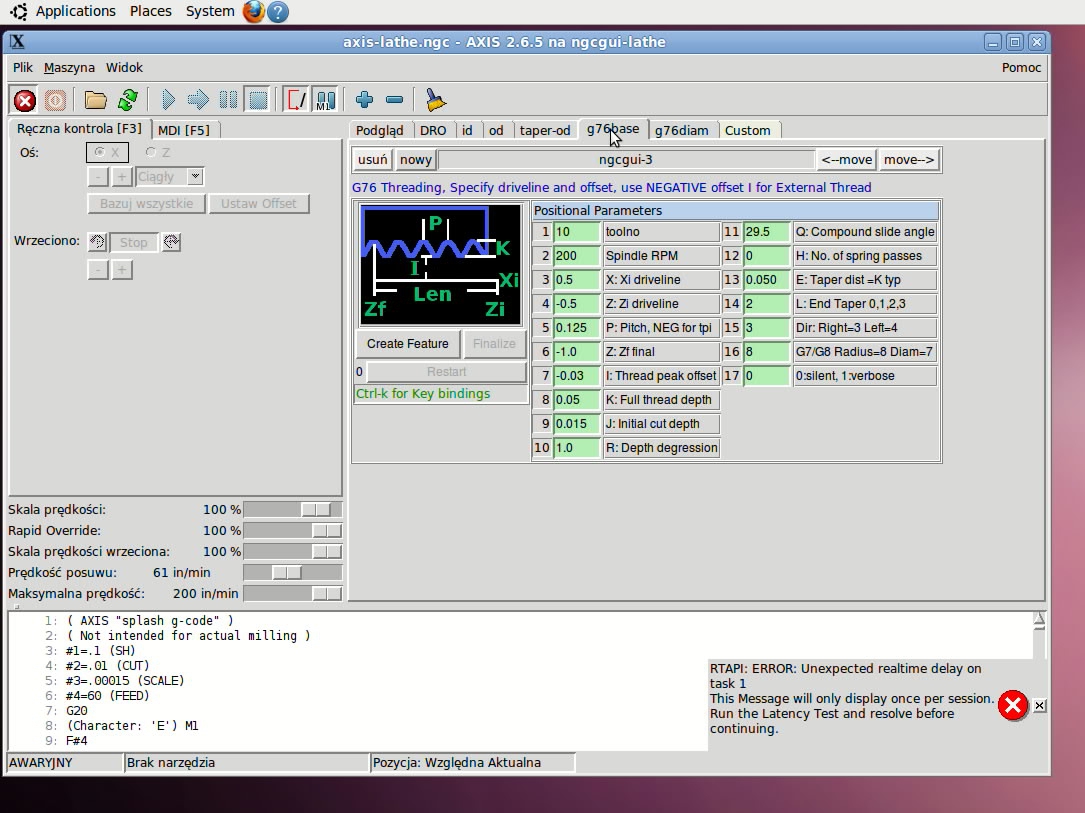The image size is (1085, 813).
Task: Zoom in with blue plus icon
Action: click(364, 100)
